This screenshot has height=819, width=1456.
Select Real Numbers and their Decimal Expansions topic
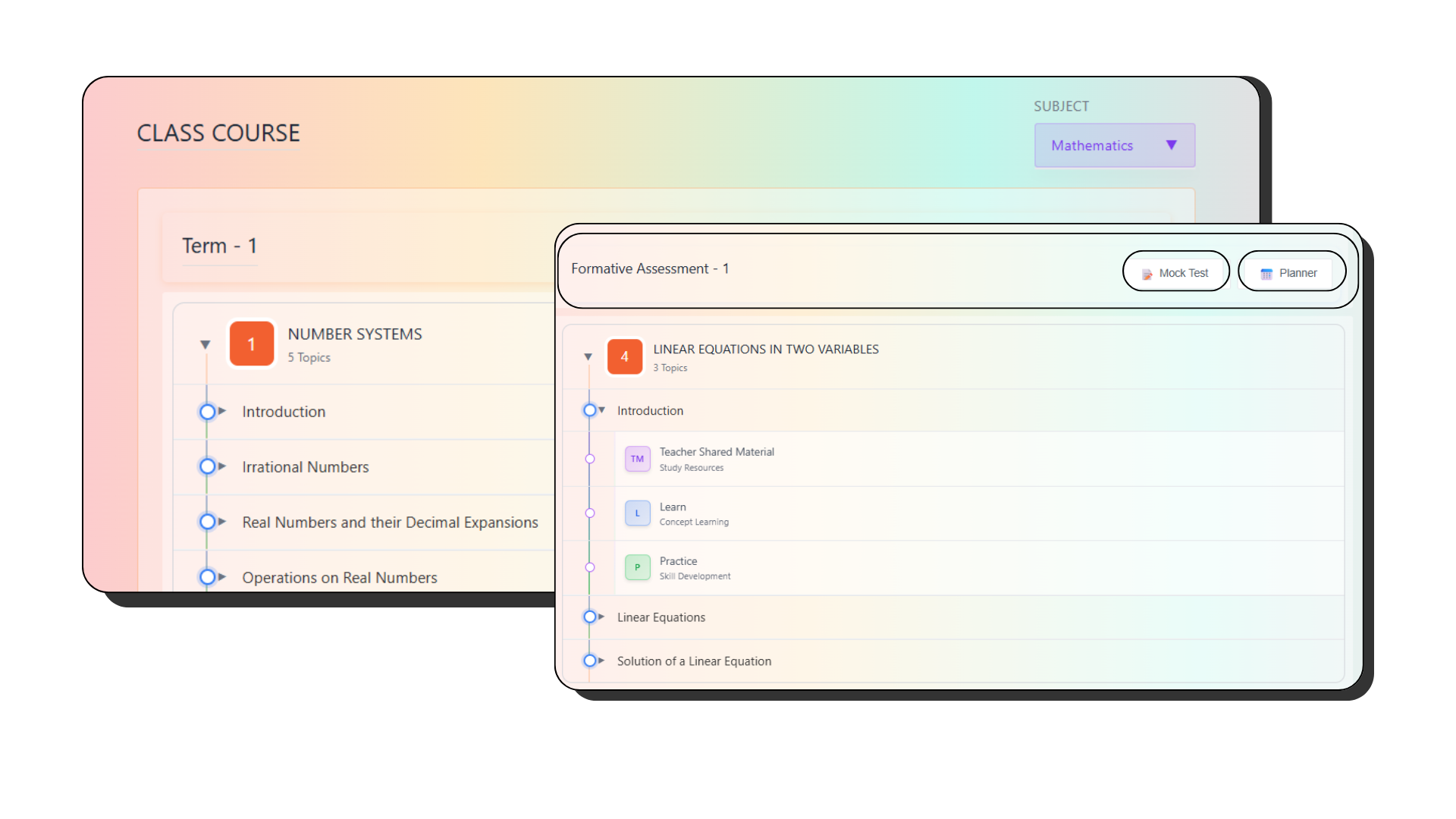click(389, 522)
